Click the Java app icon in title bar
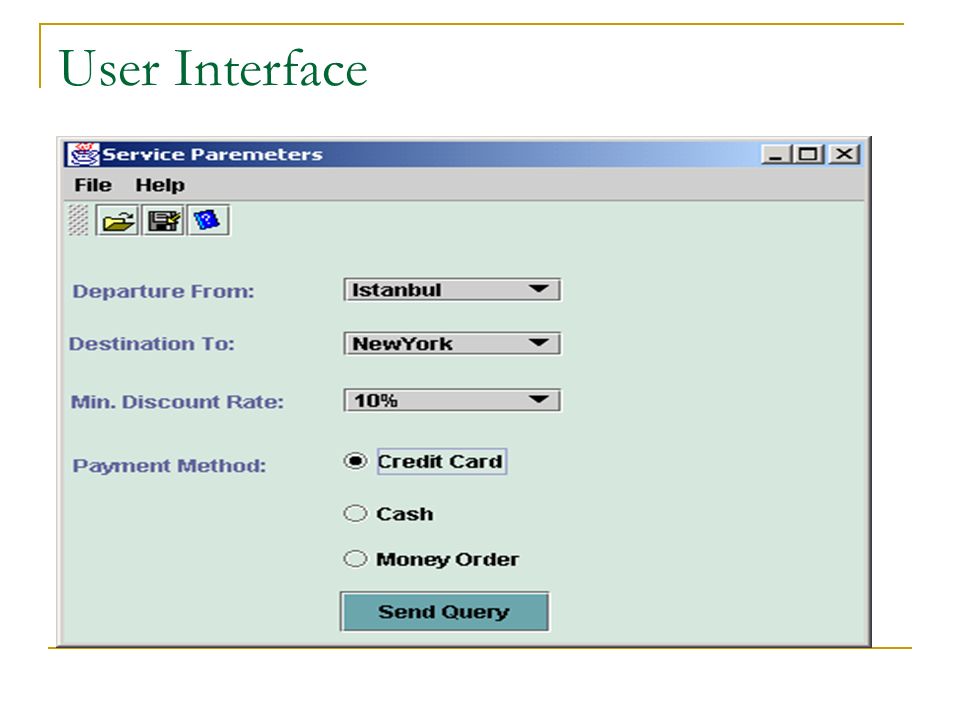Viewport: 960px width, 720px height. (83, 154)
